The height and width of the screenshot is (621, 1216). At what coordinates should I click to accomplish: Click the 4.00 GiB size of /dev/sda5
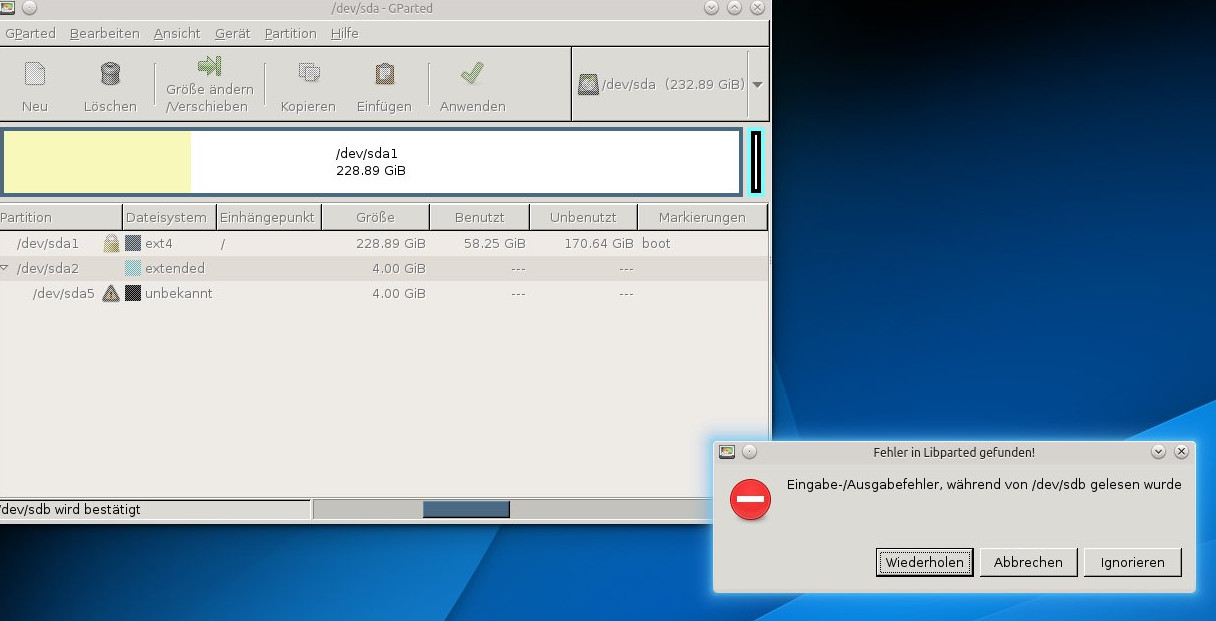click(399, 293)
